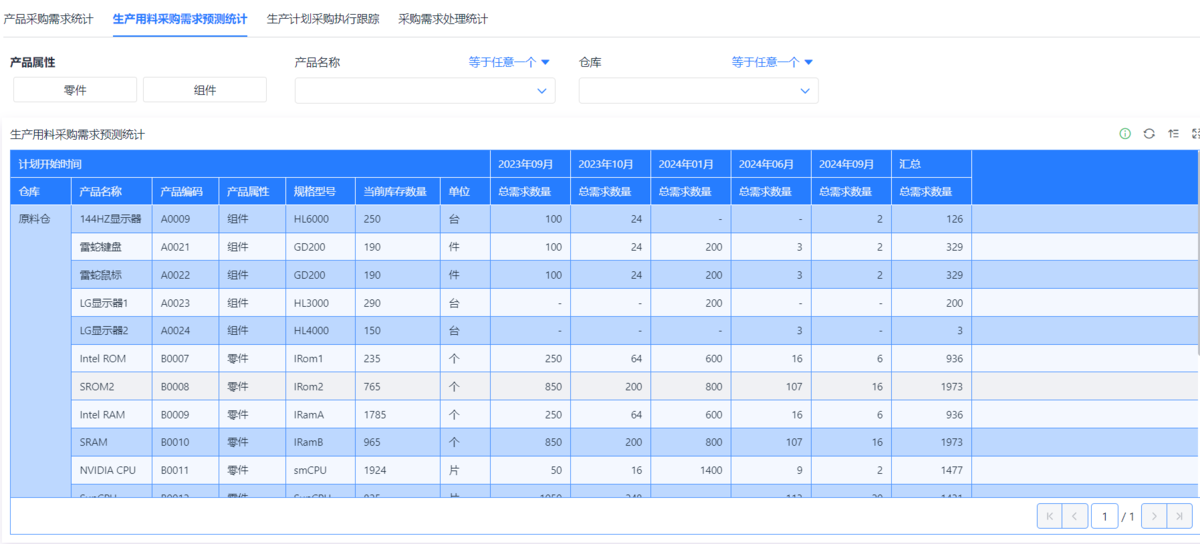Open the 生产计划采购执行跟踪 tab
The image size is (1200, 544).
323,19
